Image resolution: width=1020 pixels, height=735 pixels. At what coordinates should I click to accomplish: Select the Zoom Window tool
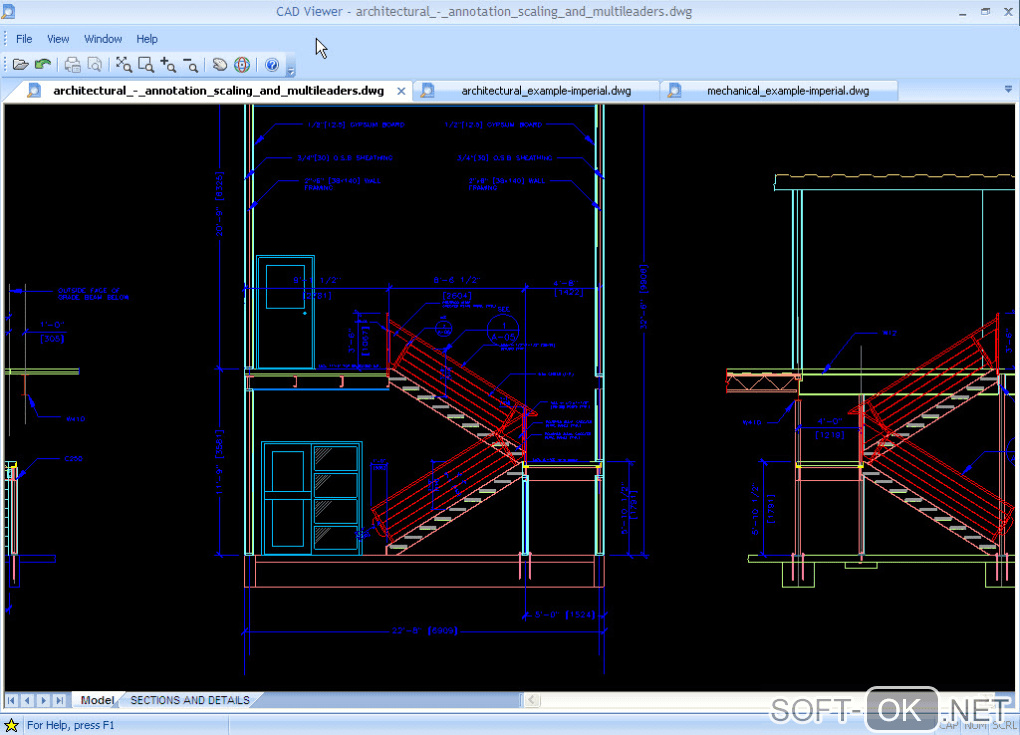click(146, 64)
